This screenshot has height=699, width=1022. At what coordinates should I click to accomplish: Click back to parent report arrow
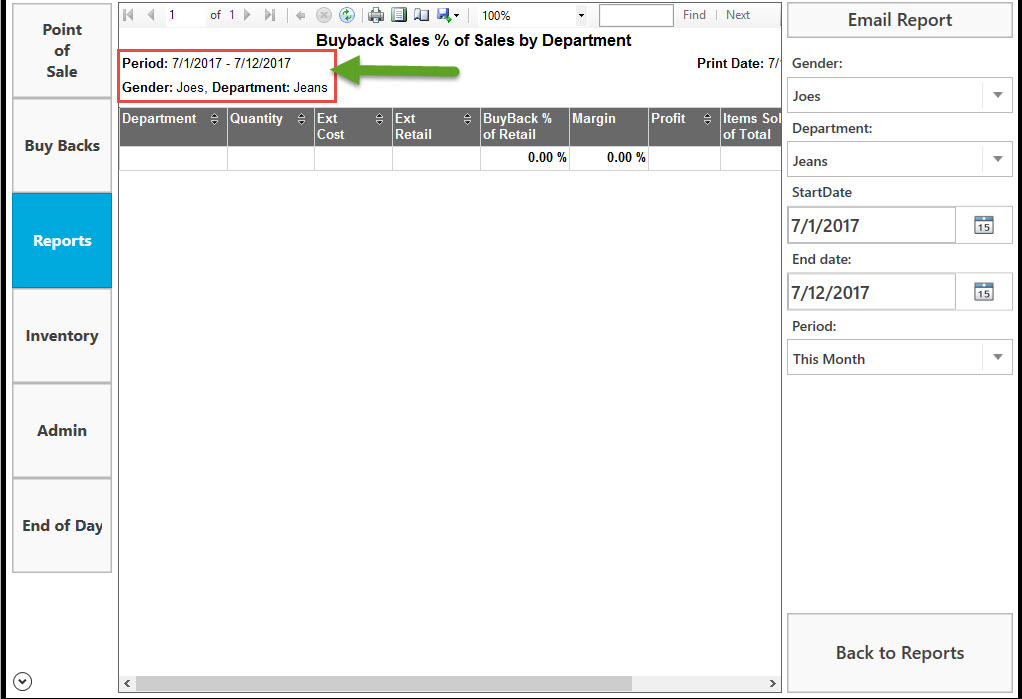pyautogui.click(x=300, y=15)
